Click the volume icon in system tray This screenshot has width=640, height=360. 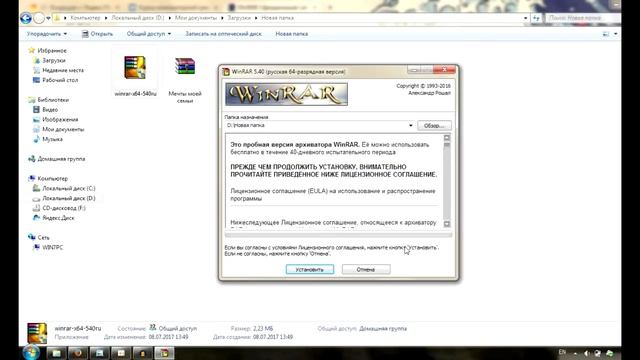pos(587,353)
